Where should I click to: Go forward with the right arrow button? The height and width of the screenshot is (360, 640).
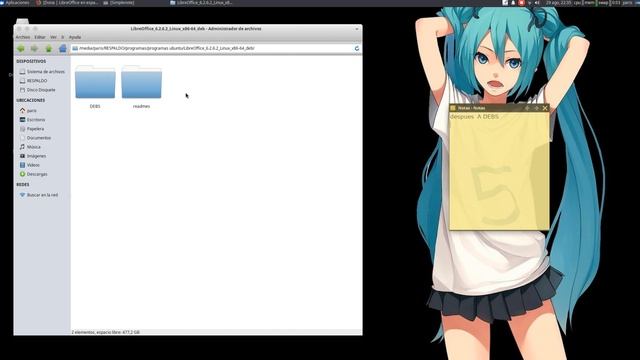[35, 49]
